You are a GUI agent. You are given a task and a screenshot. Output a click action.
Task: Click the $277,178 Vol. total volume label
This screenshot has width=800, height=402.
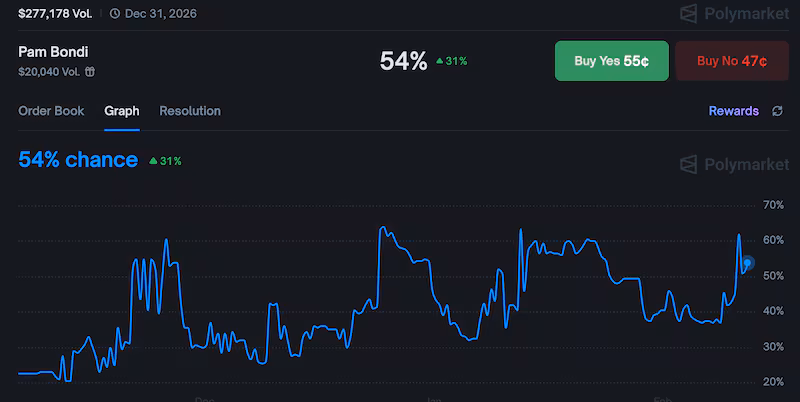(x=55, y=13)
